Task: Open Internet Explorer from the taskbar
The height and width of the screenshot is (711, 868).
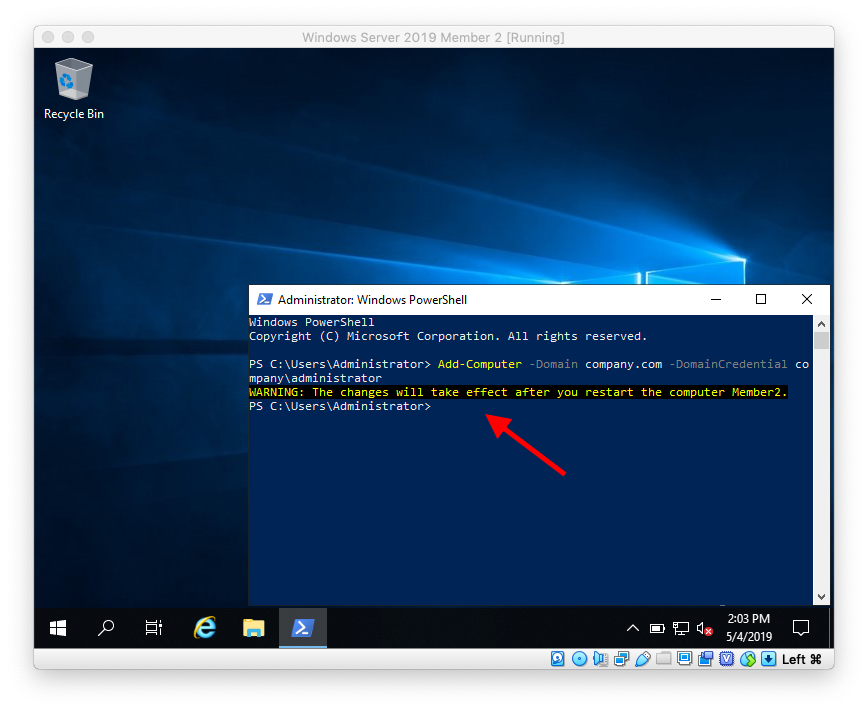Action: [203, 628]
